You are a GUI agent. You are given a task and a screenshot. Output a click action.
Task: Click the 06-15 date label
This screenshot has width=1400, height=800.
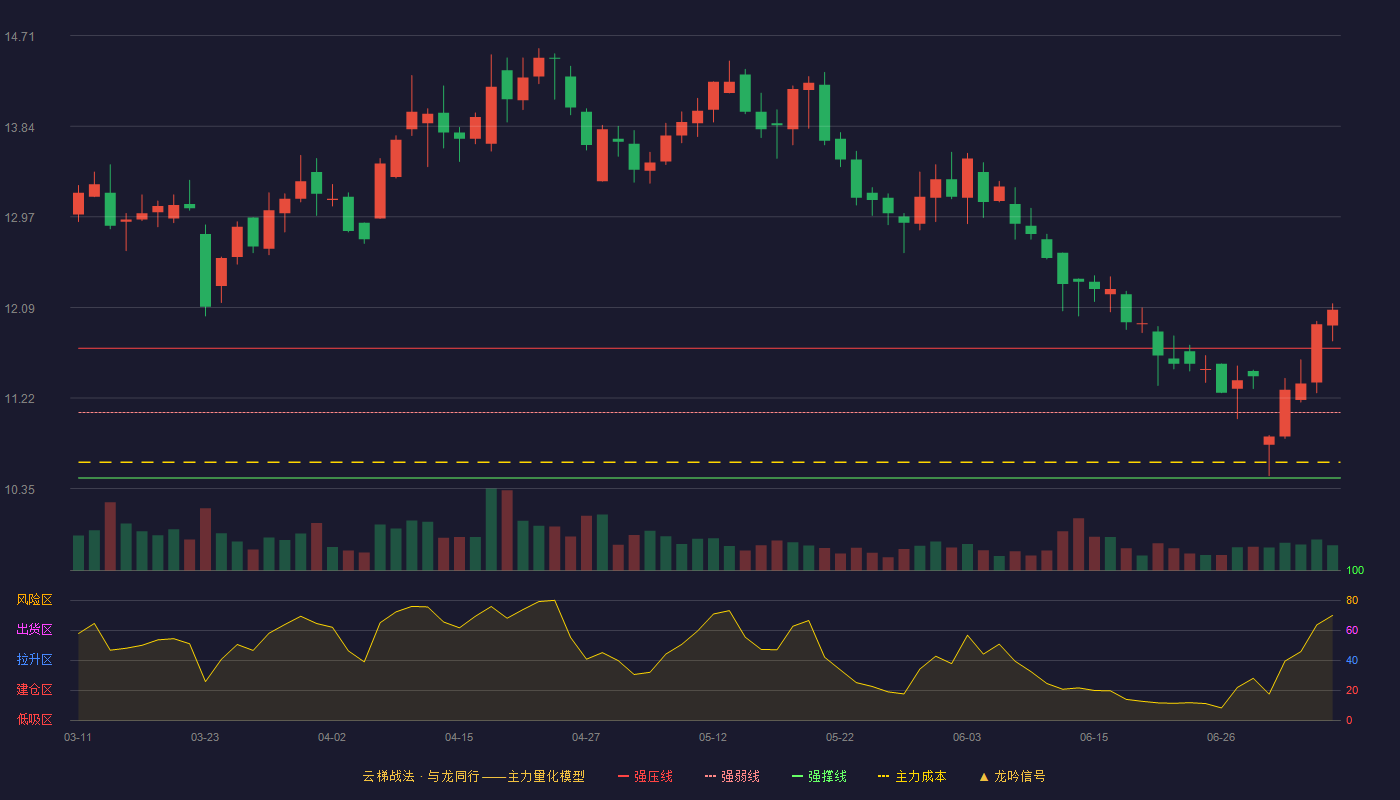[1094, 737]
